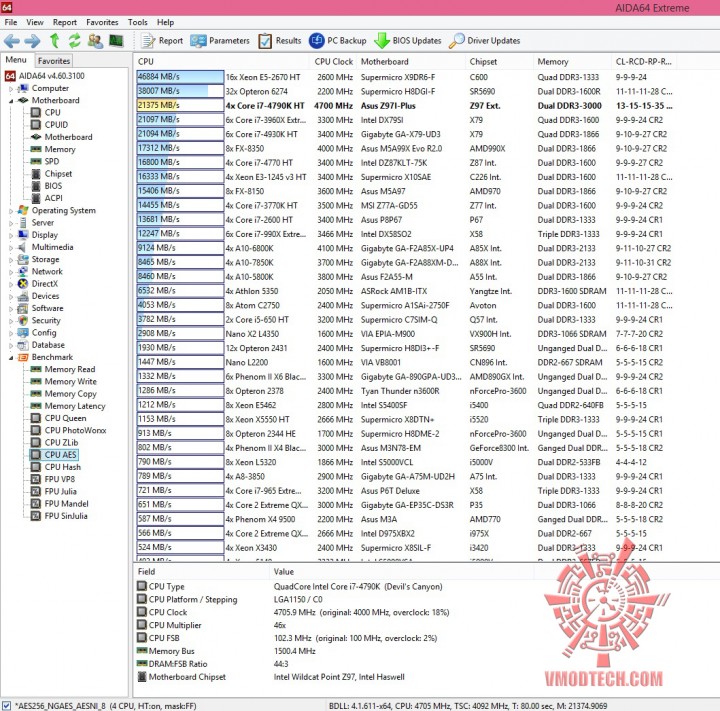Click the AIDA64 v4.60.3100 root icon
This screenshot has height=711, width=720.
click(10, 76)
